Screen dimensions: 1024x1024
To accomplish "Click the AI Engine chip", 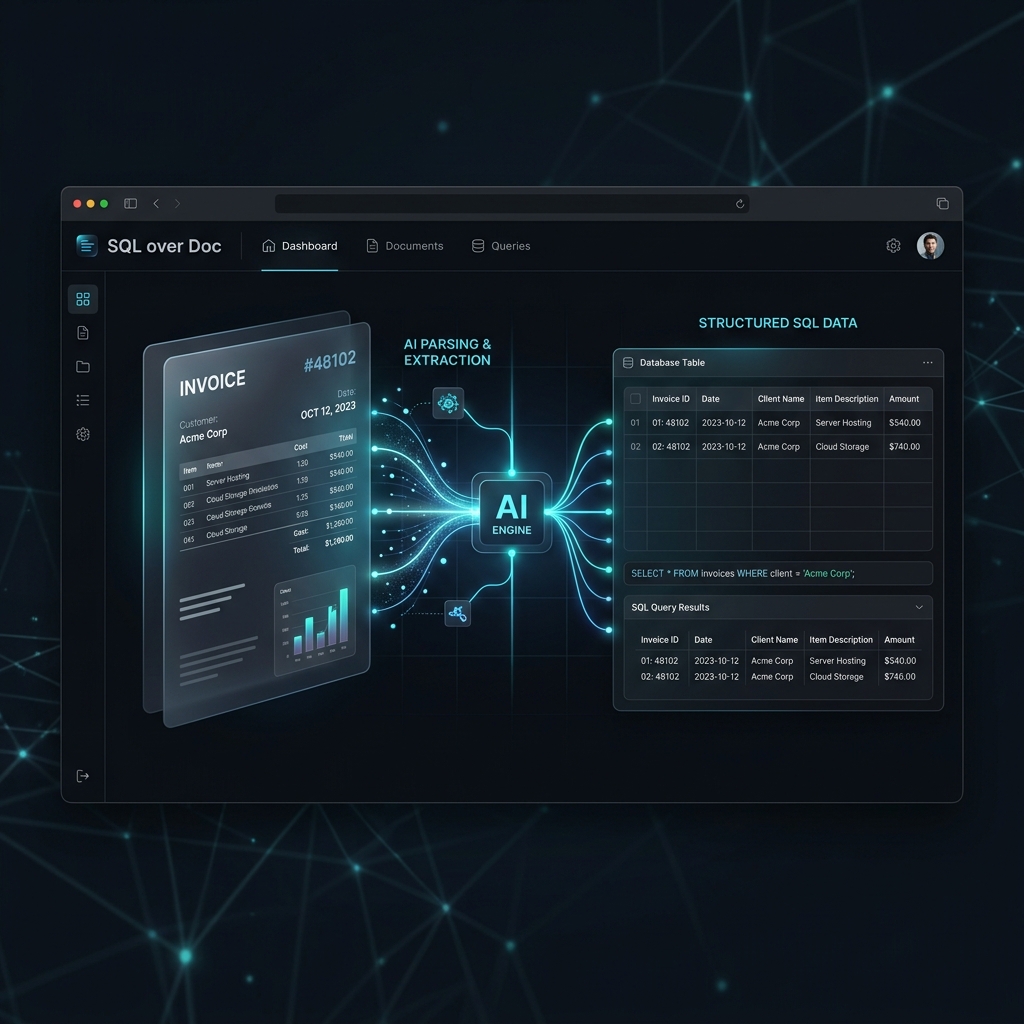I will [x=512, y=513].
